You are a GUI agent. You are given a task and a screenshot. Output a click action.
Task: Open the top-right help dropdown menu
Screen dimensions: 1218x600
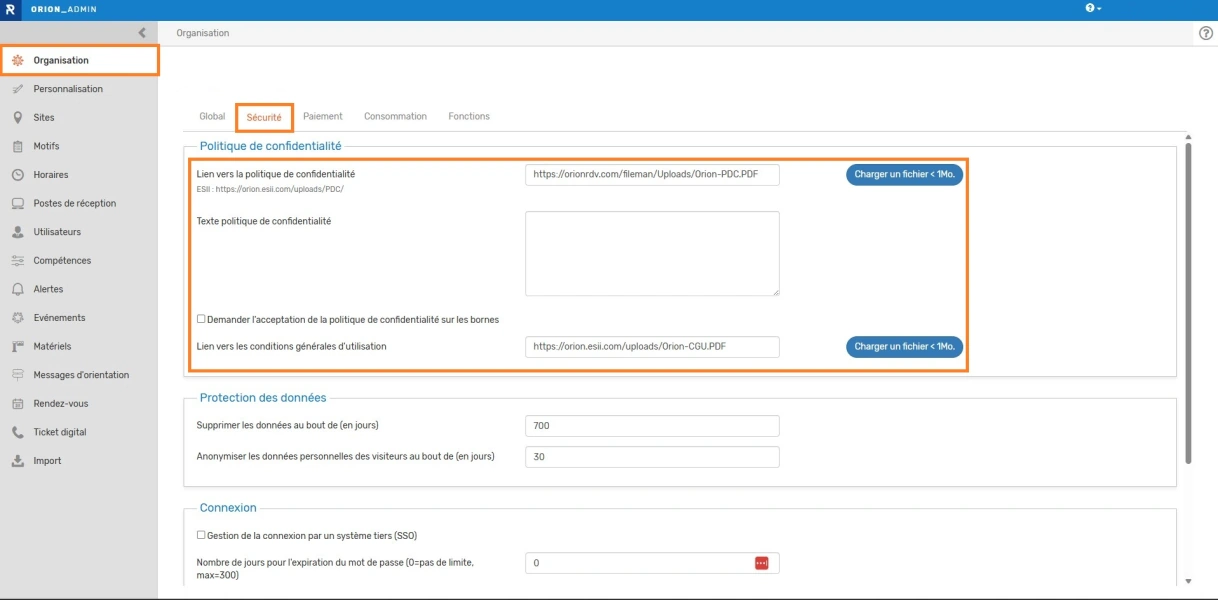1093,8
